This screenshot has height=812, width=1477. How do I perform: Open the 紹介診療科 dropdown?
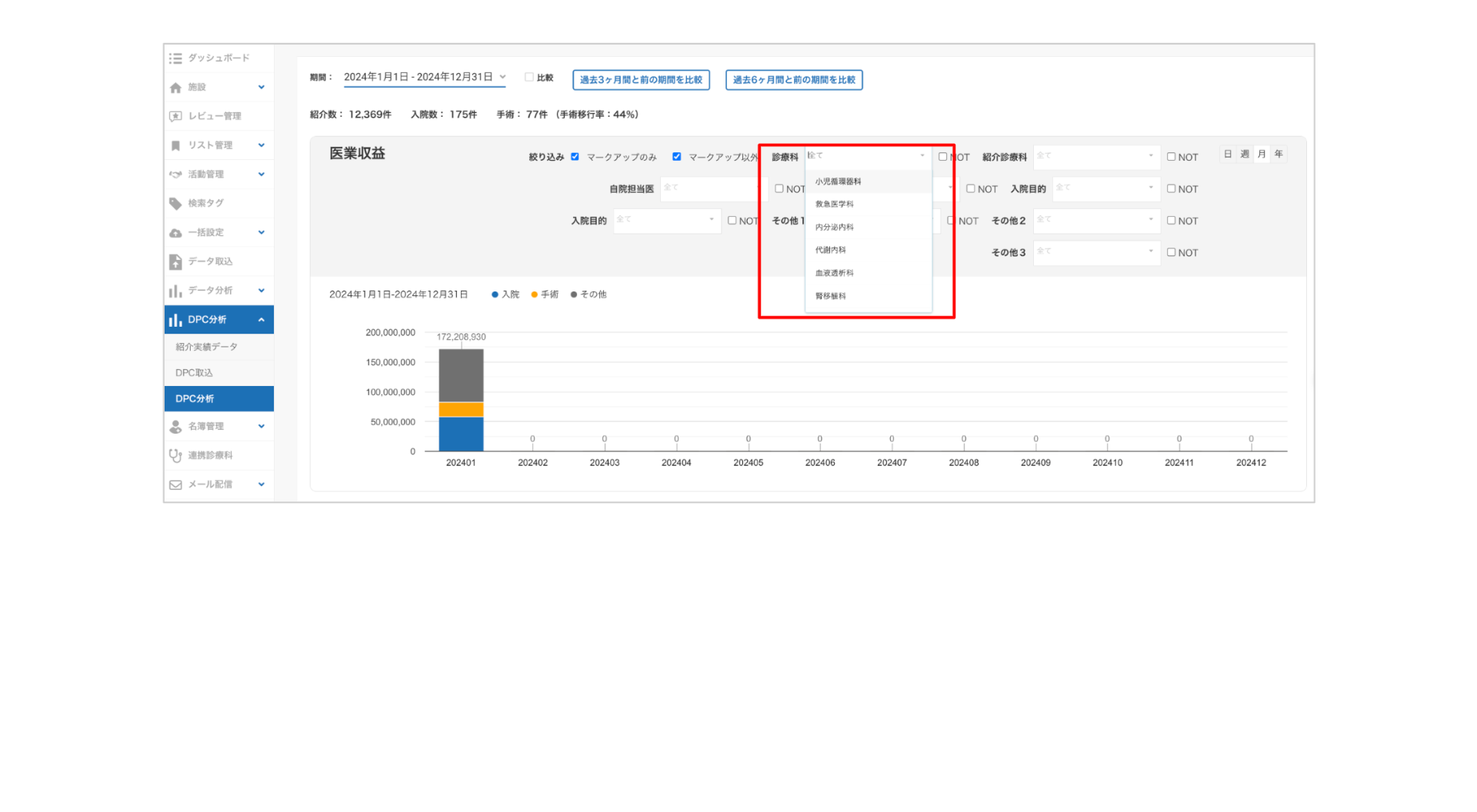pos(1095,156)
